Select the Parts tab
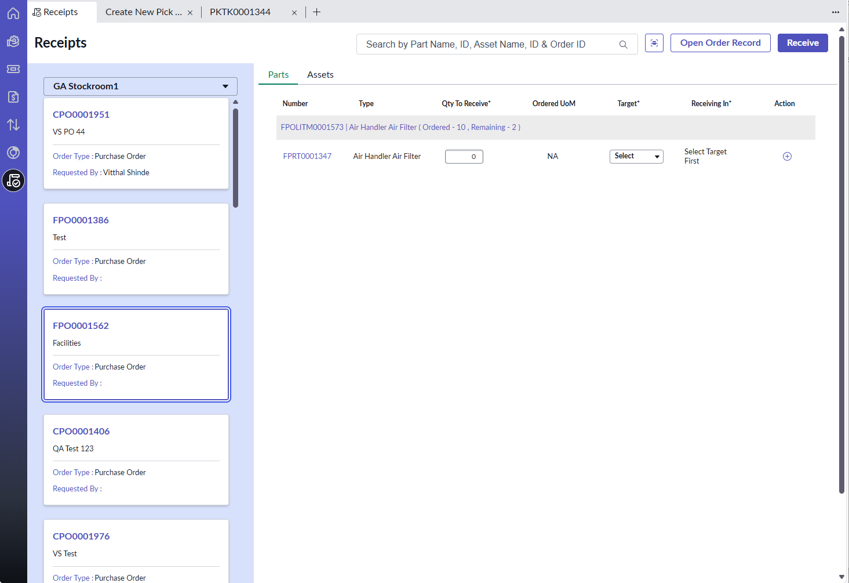849x583 pixels. (278, 75)
